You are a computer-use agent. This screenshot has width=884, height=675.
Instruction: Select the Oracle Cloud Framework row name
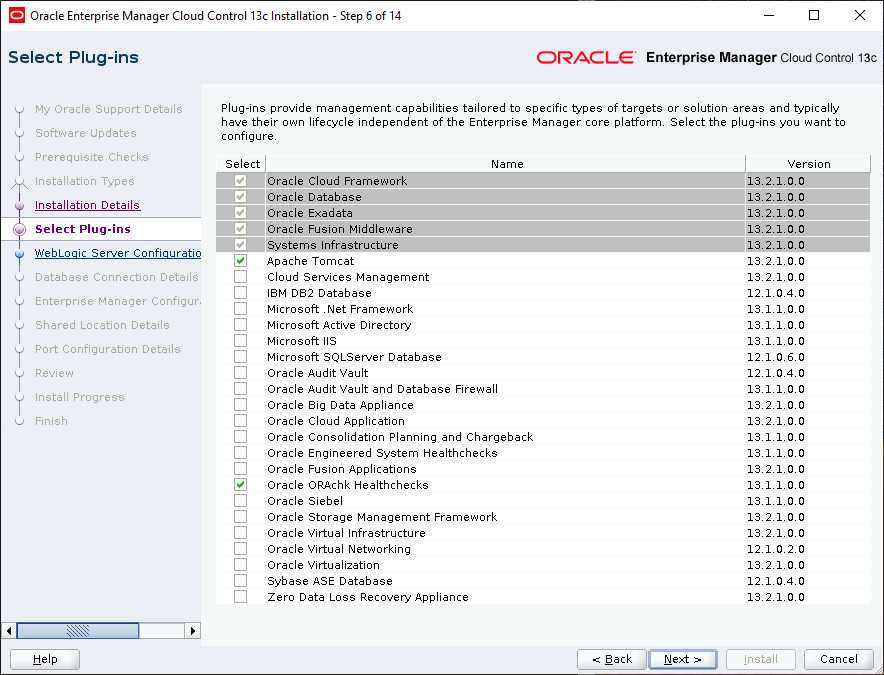click(337, 180)
